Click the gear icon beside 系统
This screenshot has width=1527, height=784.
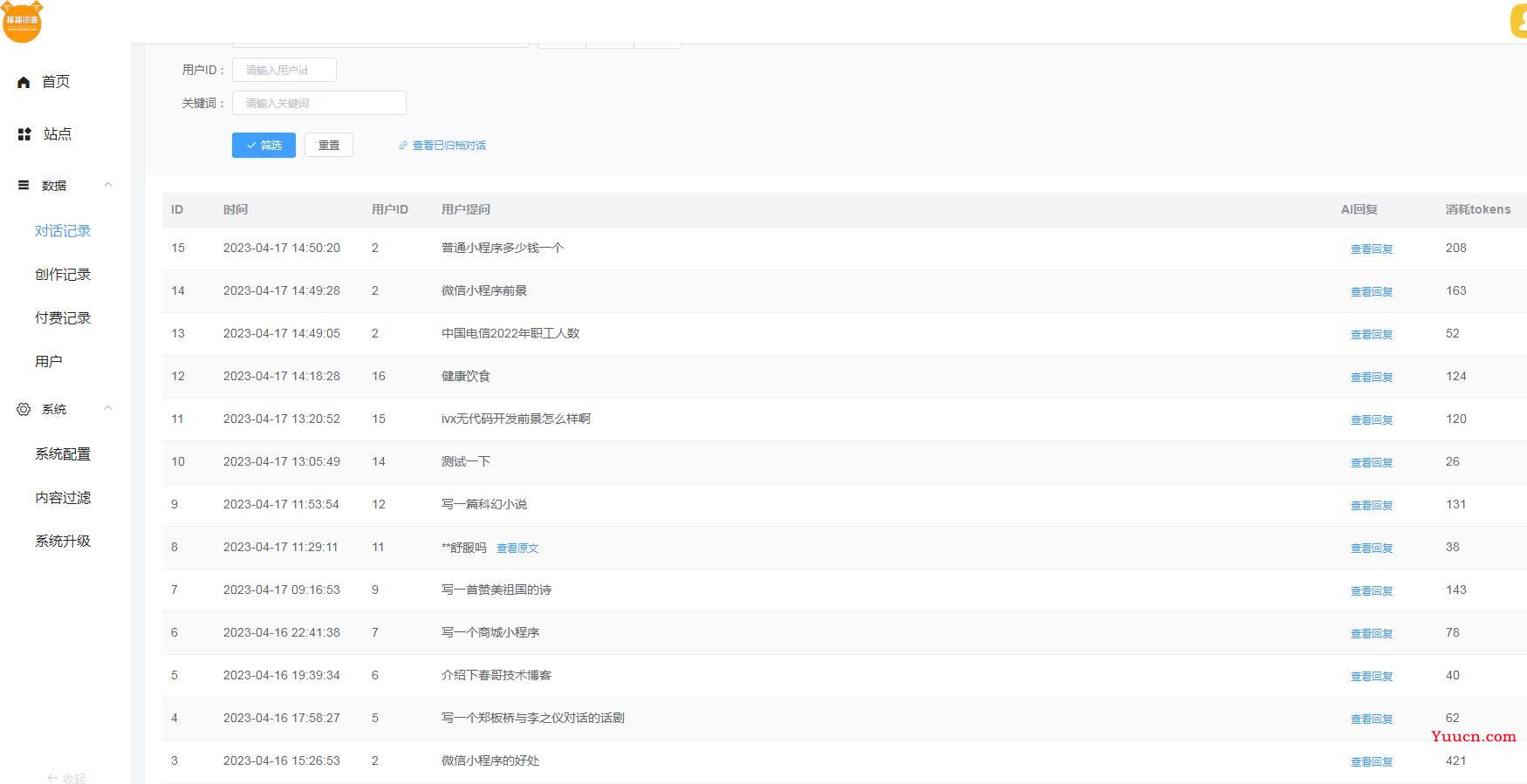pos(24,409)
